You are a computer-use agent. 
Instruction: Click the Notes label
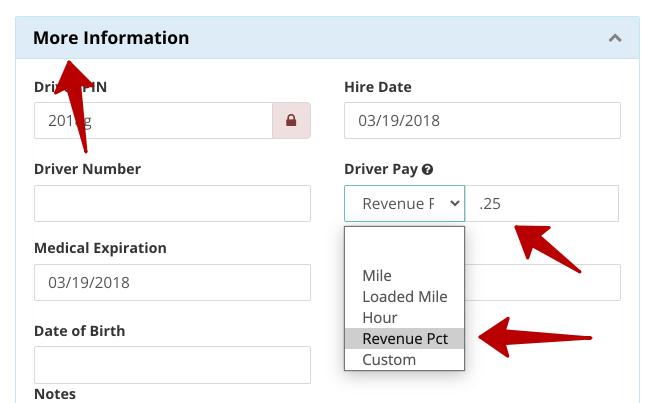click(55, 394)
